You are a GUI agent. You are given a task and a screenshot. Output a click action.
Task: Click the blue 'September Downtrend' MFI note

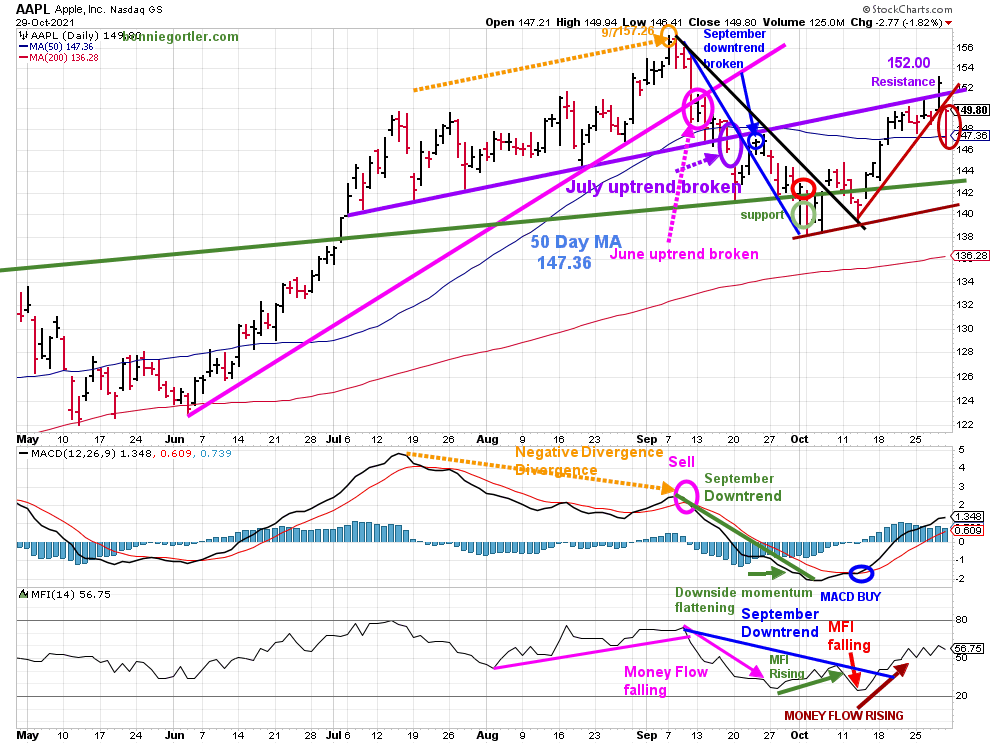click(780, 623)
